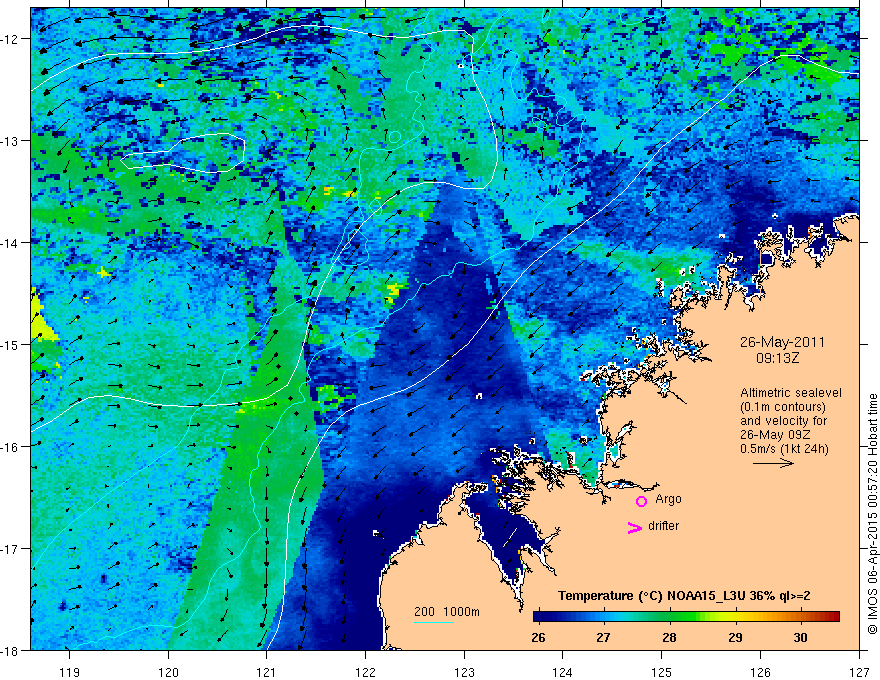Click latitude axis label '-14'

[10, 243]
